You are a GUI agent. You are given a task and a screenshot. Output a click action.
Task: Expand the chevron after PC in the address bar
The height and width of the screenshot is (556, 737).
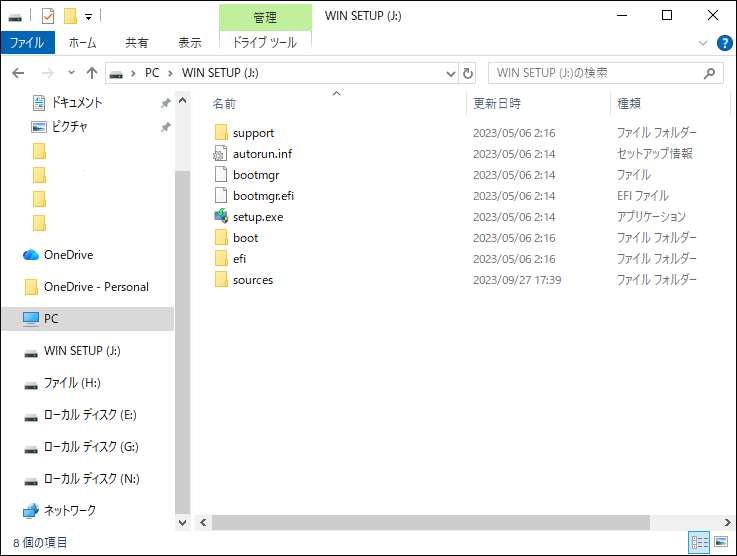[170, 73]
